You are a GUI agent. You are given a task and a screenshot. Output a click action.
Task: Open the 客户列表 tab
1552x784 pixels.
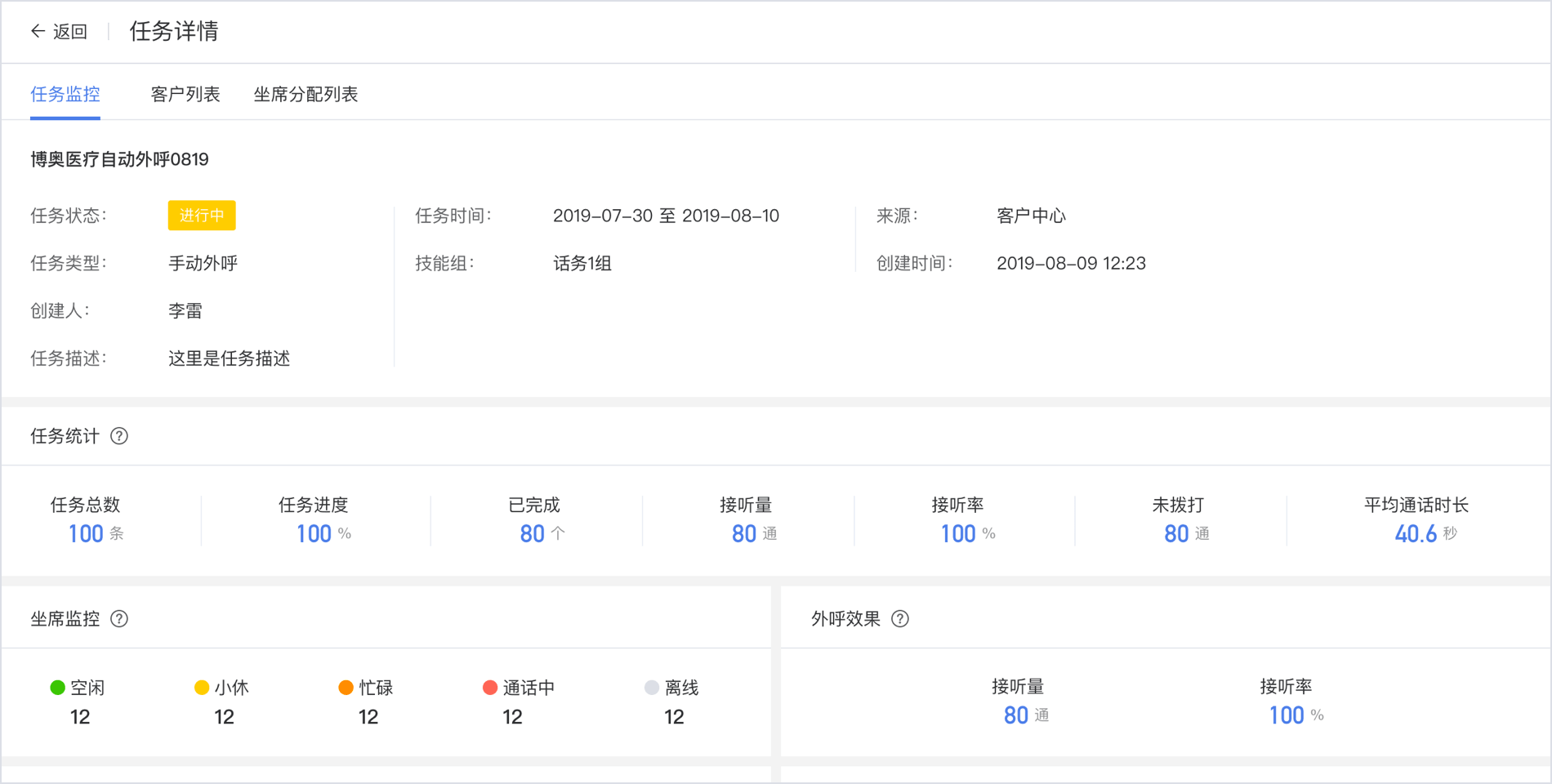pos(185,95)
